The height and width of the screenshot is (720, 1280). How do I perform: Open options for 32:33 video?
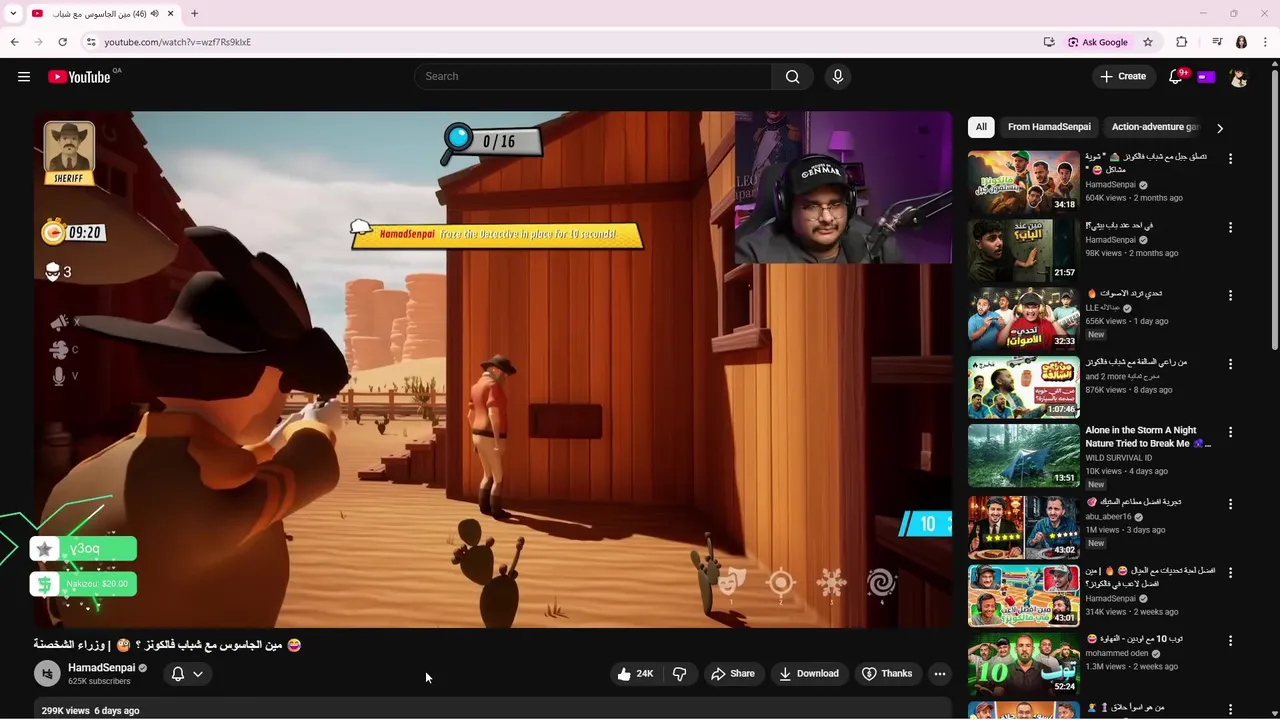[1230, 296]
